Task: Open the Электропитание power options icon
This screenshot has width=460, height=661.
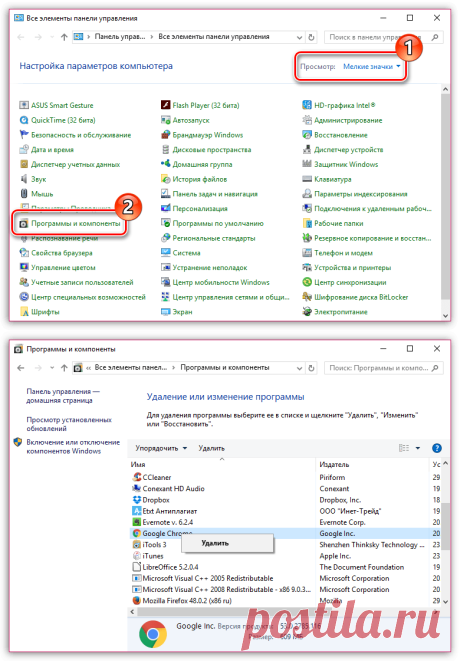Action: 307,312
